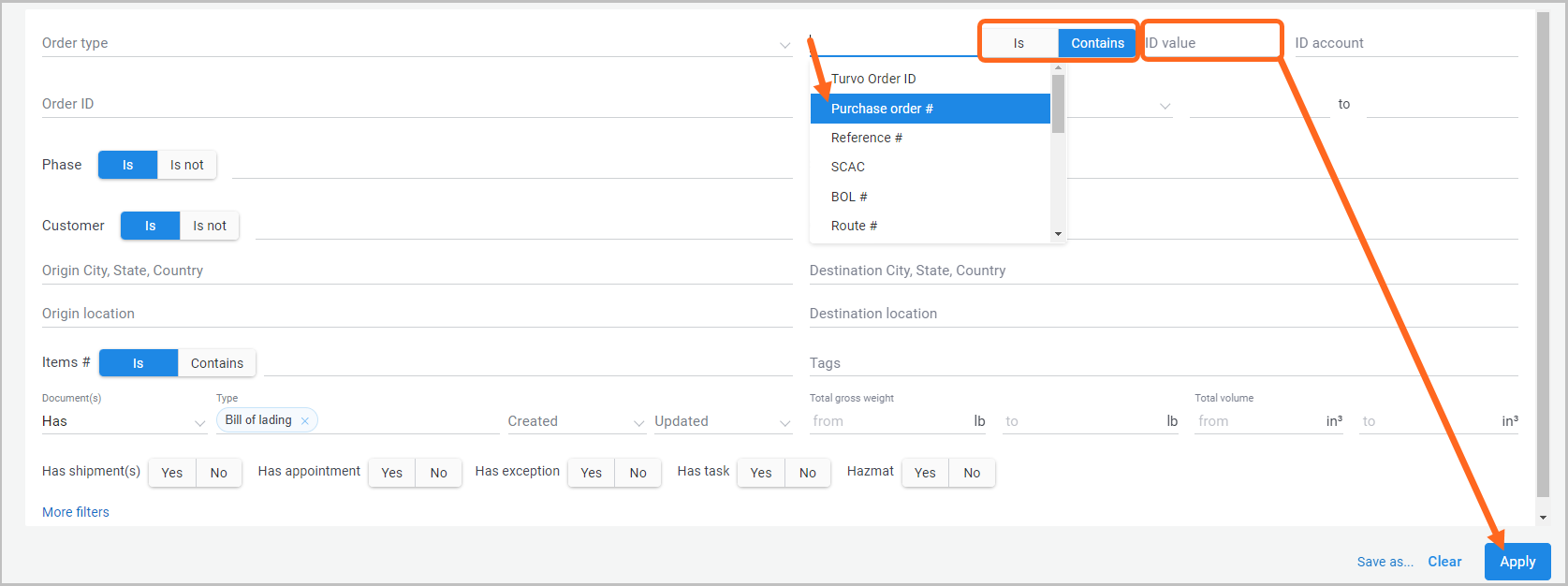The width and height of the screenshot is (1568, 586).
Task: Remove the Bill of lading chip
Action: (305, 421)
